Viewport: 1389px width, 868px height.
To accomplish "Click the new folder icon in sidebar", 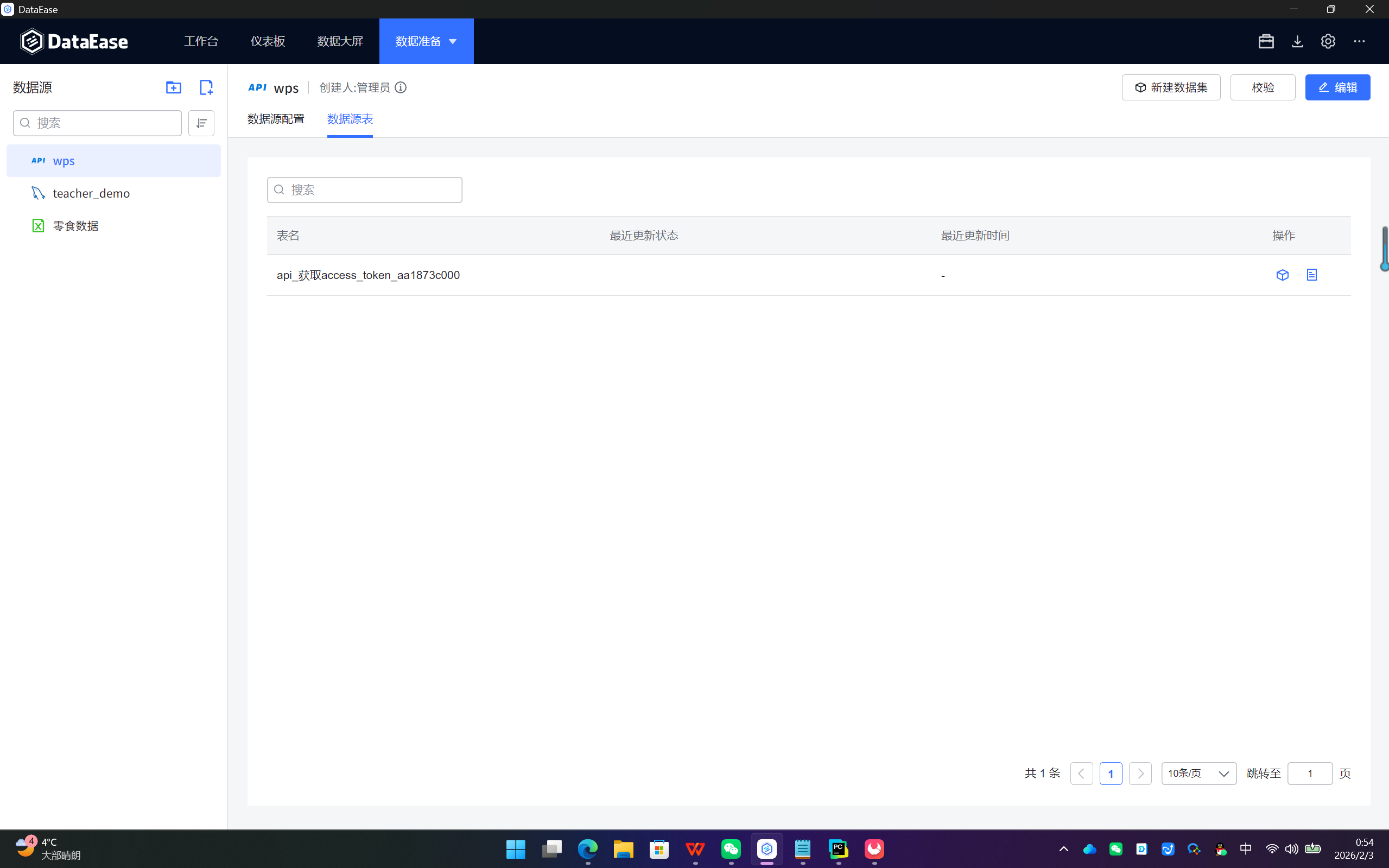I will point(173,87).
